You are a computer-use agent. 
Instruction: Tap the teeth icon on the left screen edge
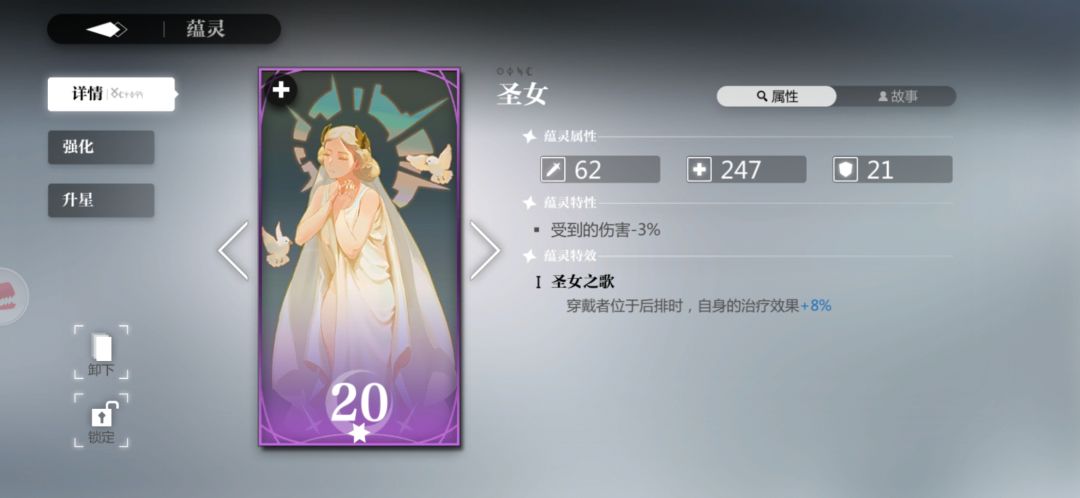coord(8,296)
